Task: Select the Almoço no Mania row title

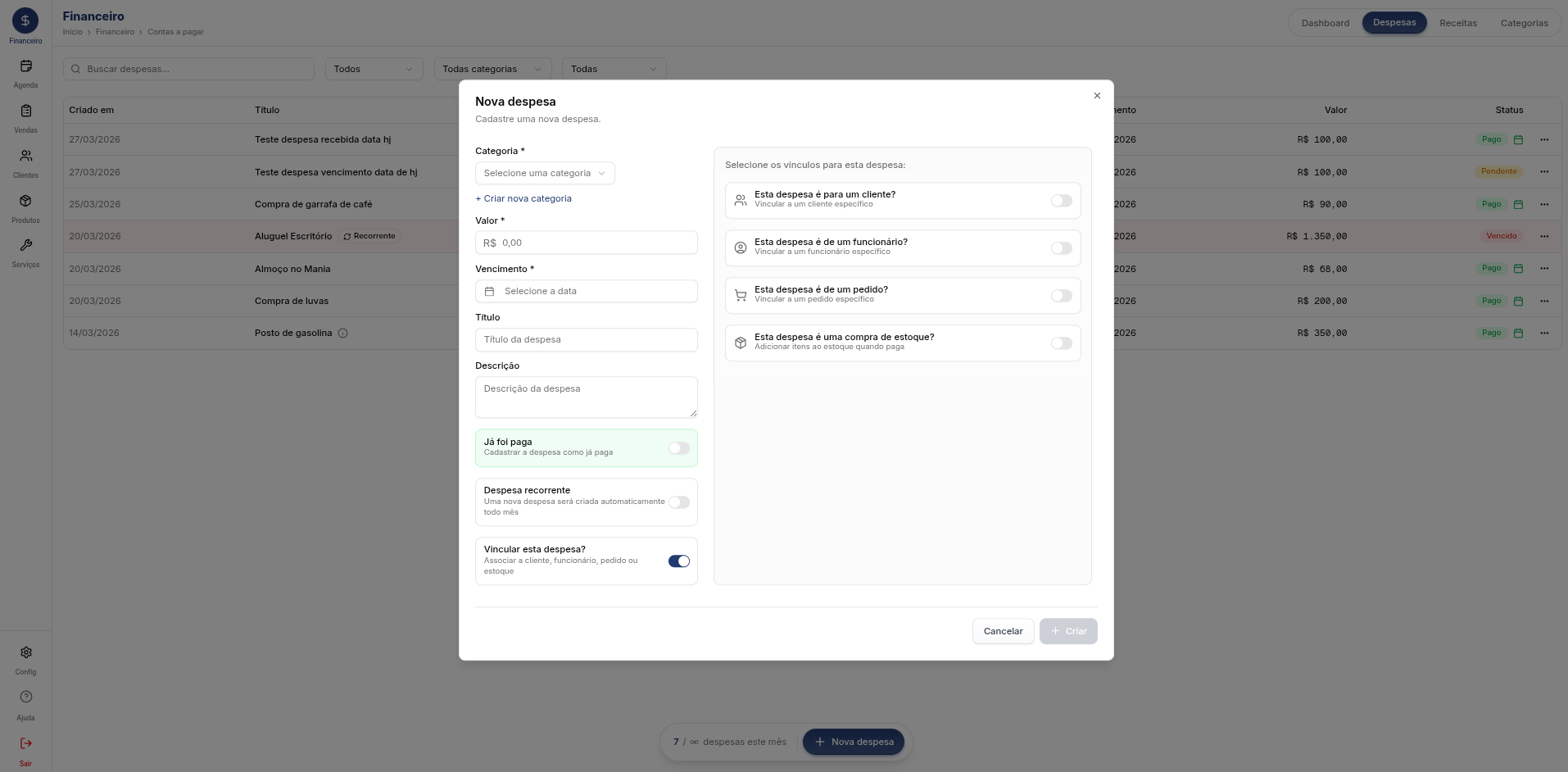Action: 292,269
